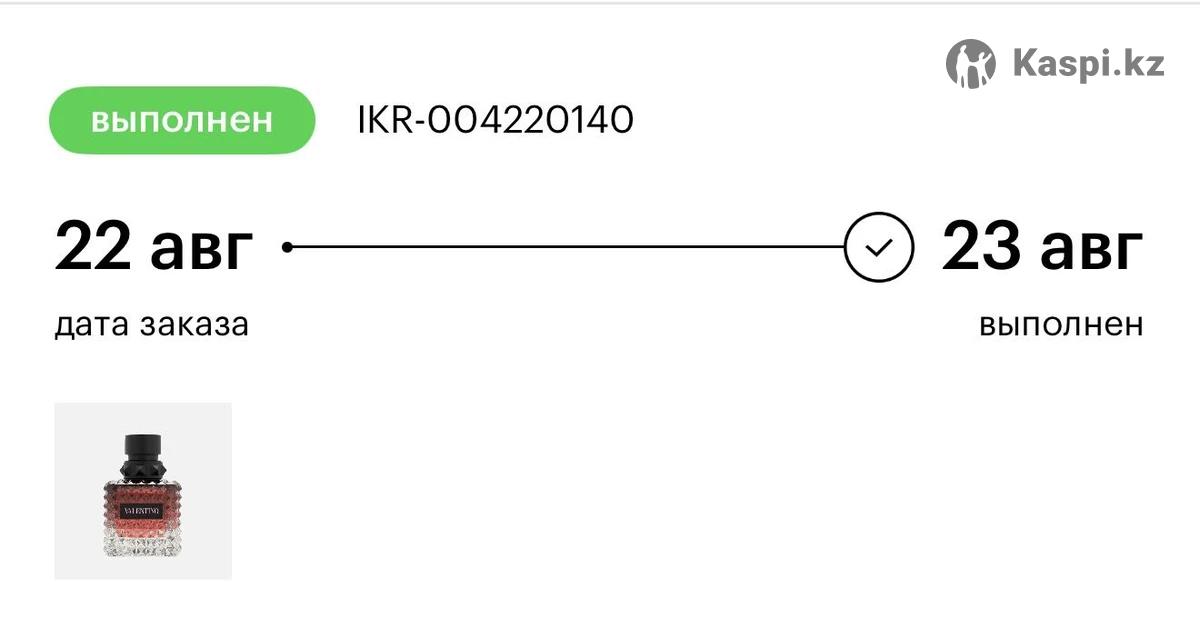
Task: Open the Kaspi.kz brand name link
Action: coord(1088,65)
